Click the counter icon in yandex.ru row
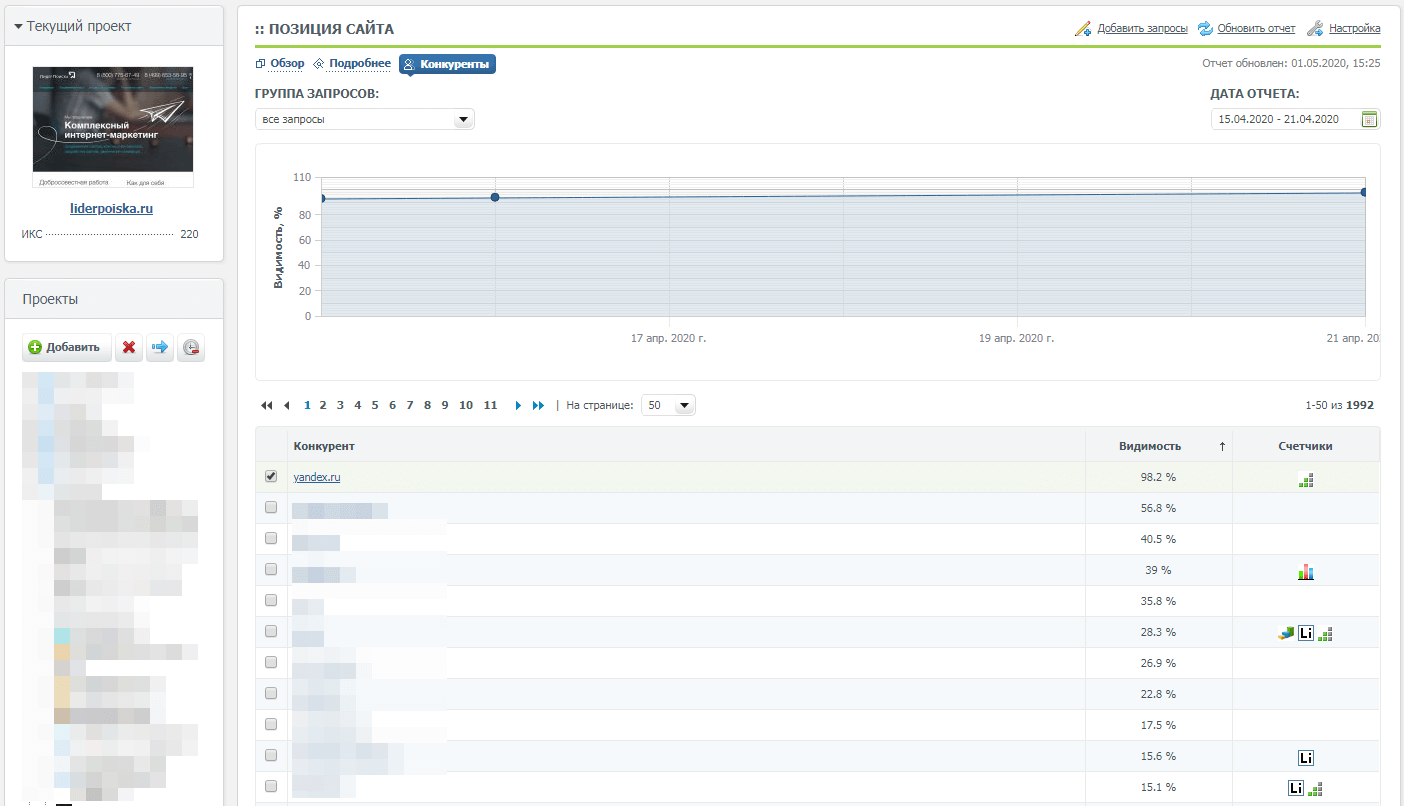The height and width of the screenshot is (806, 1404). point(1306,479)
